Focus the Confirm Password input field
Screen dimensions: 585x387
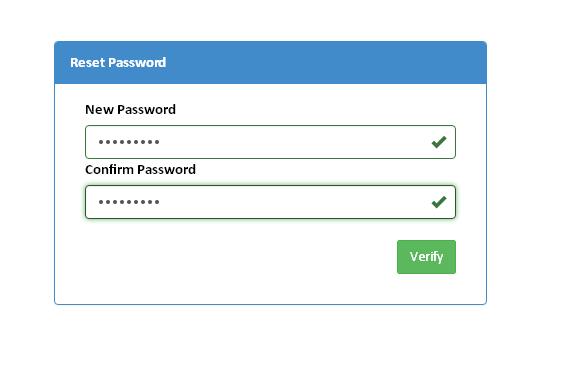270,202
